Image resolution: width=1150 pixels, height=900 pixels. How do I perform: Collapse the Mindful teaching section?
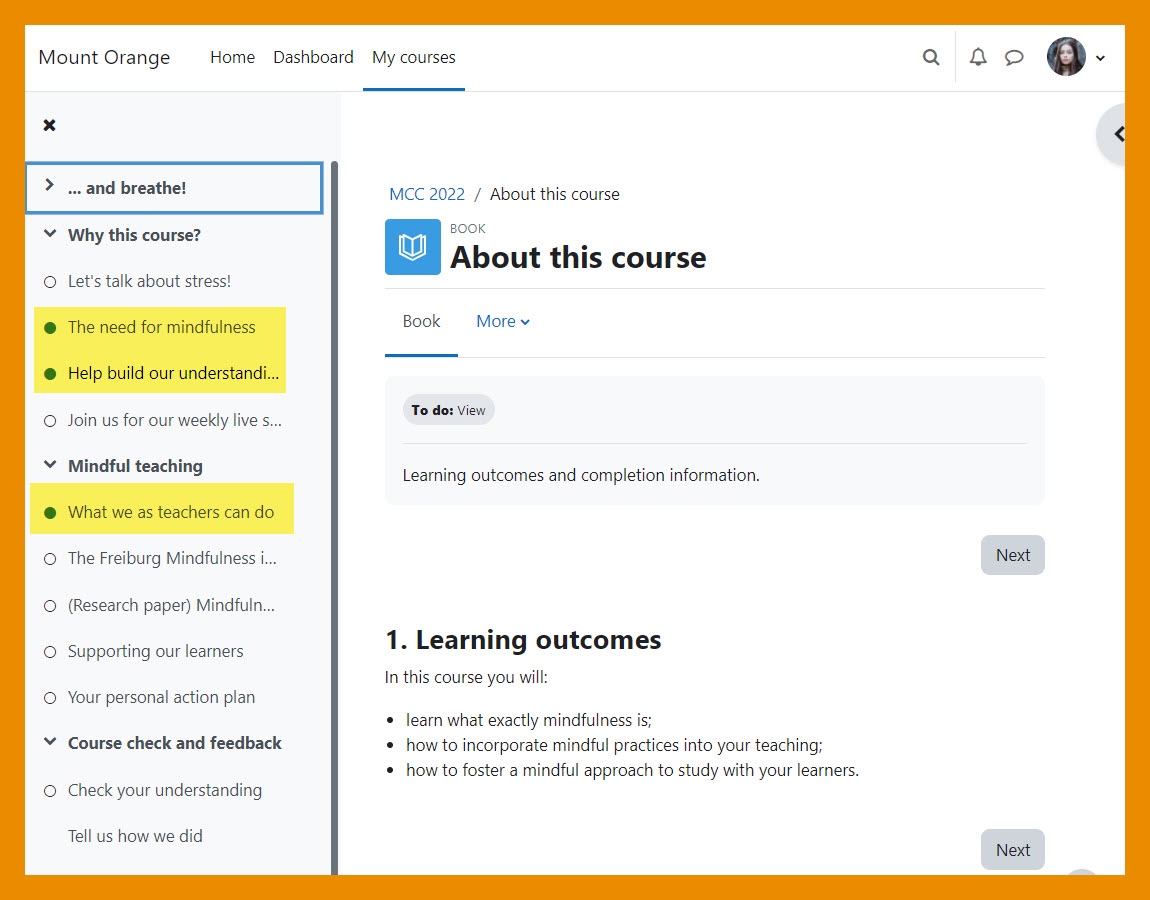[x=49, y=466]
